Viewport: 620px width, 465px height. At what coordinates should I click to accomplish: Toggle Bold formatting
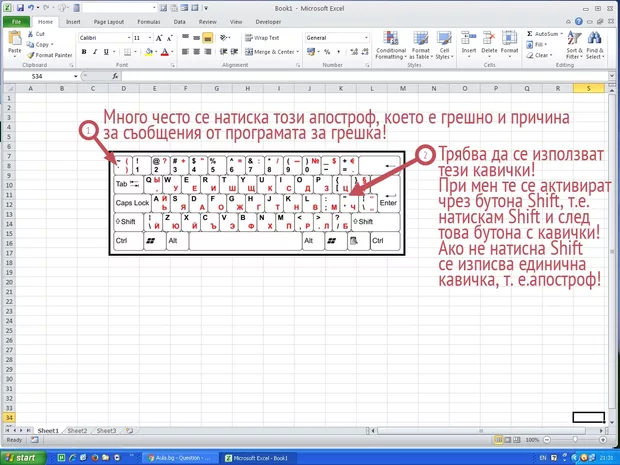click(x=84, y=52)
